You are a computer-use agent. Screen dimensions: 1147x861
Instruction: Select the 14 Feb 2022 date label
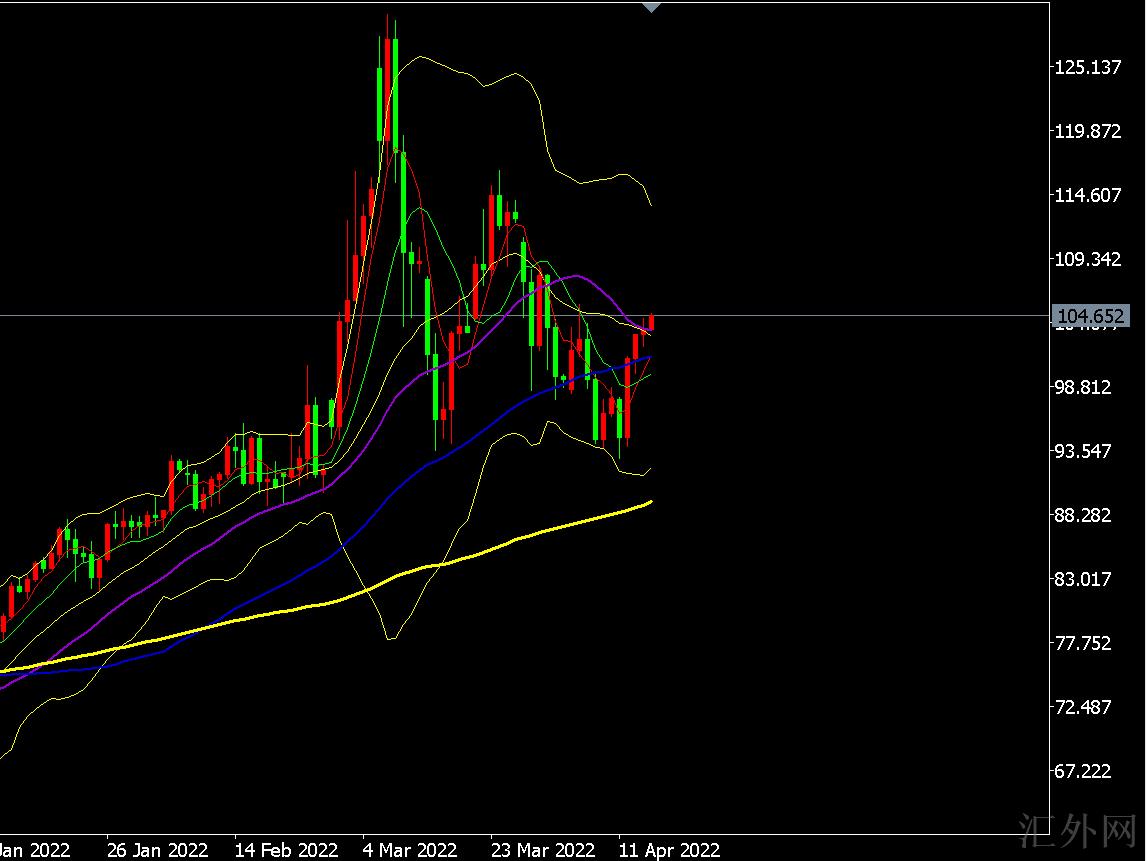tap(285, 850)
